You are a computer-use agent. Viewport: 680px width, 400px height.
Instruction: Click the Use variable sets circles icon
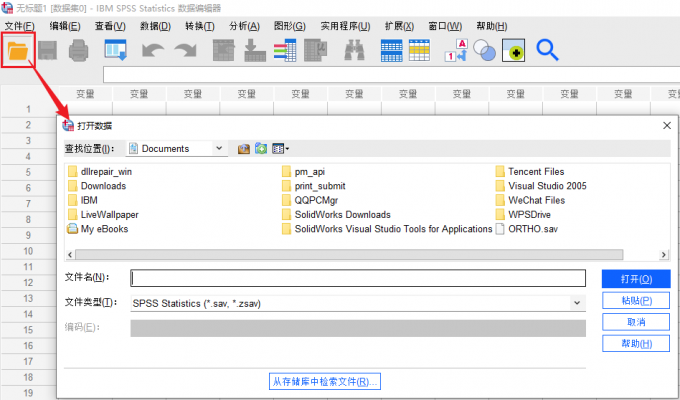point(484,50)
